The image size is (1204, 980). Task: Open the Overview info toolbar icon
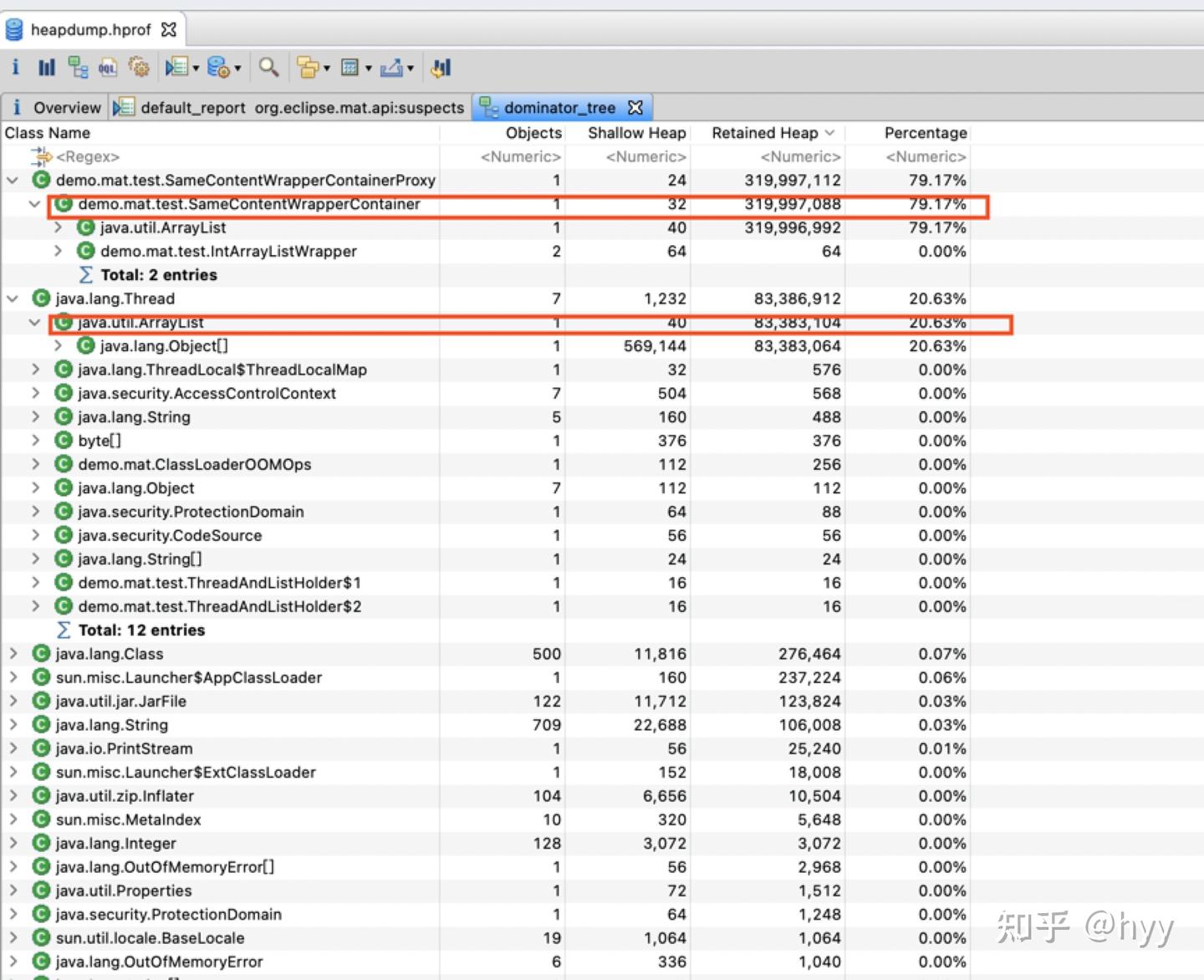click(15, 67)
